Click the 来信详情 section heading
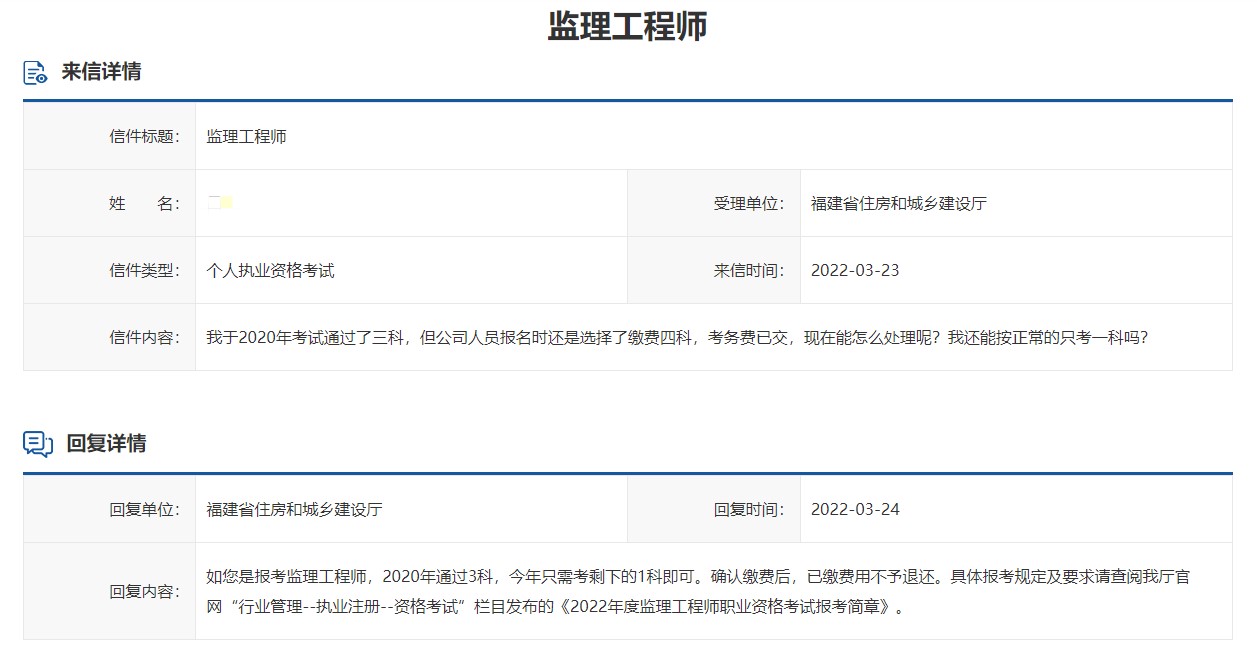The height and width of the screenshot is (656, 1257). tap(98, 71)
